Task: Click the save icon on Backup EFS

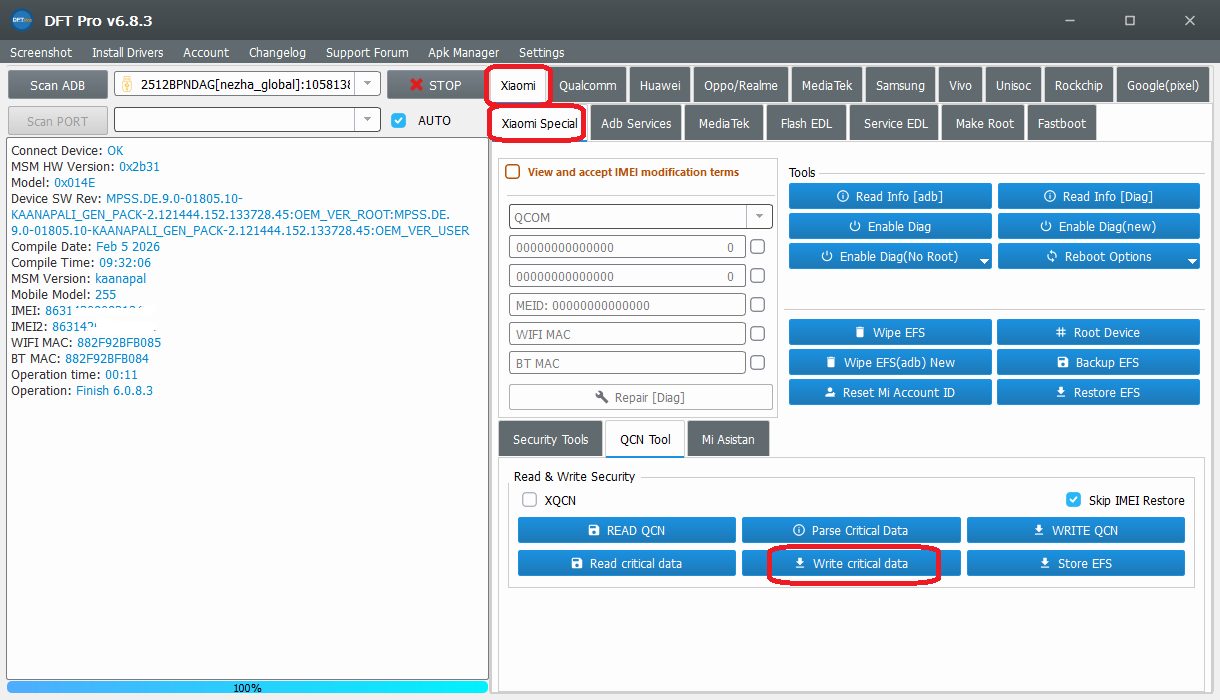Action: coord(1063,362)
